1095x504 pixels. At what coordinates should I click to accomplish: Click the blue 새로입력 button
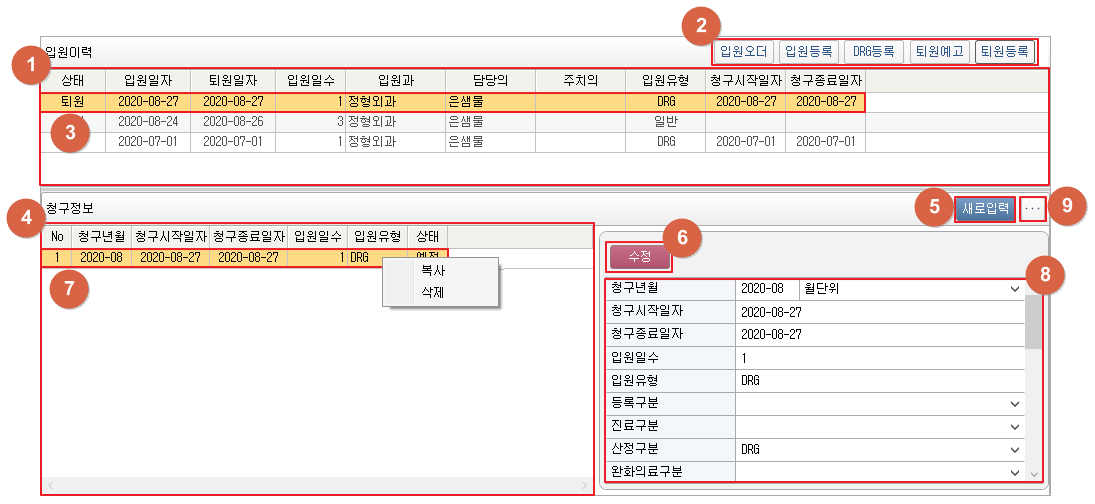(984, 208)
